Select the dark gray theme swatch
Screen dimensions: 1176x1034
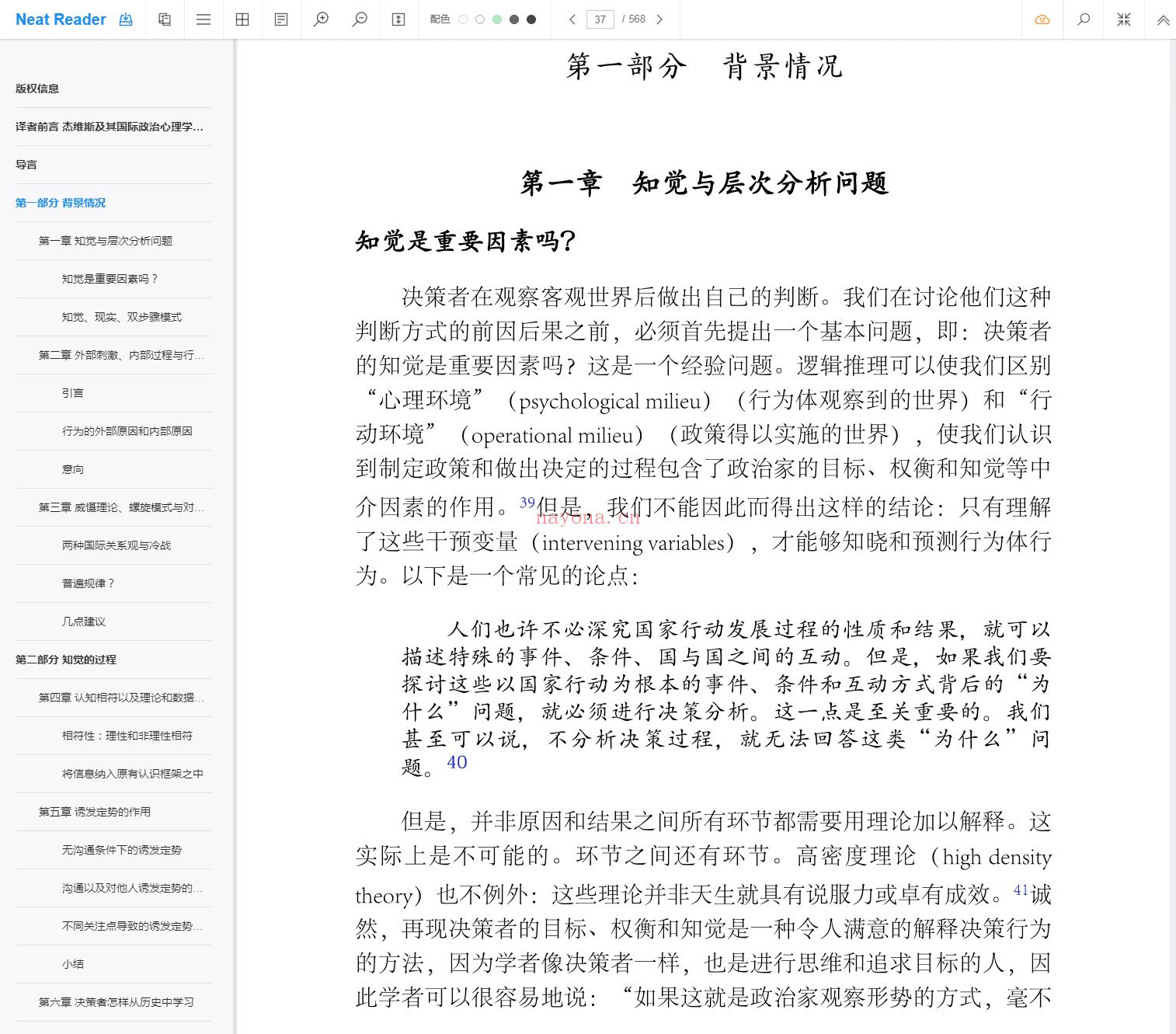click(514, 19)
